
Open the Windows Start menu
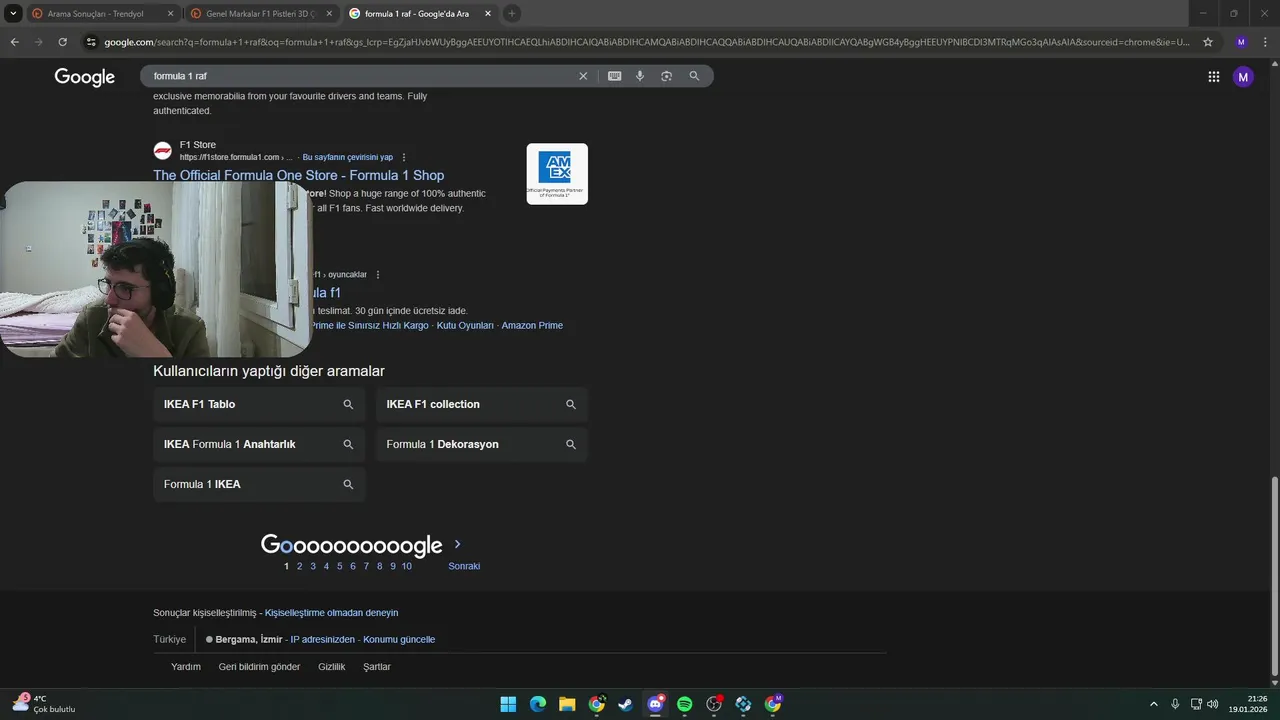(x=508, y=704)
